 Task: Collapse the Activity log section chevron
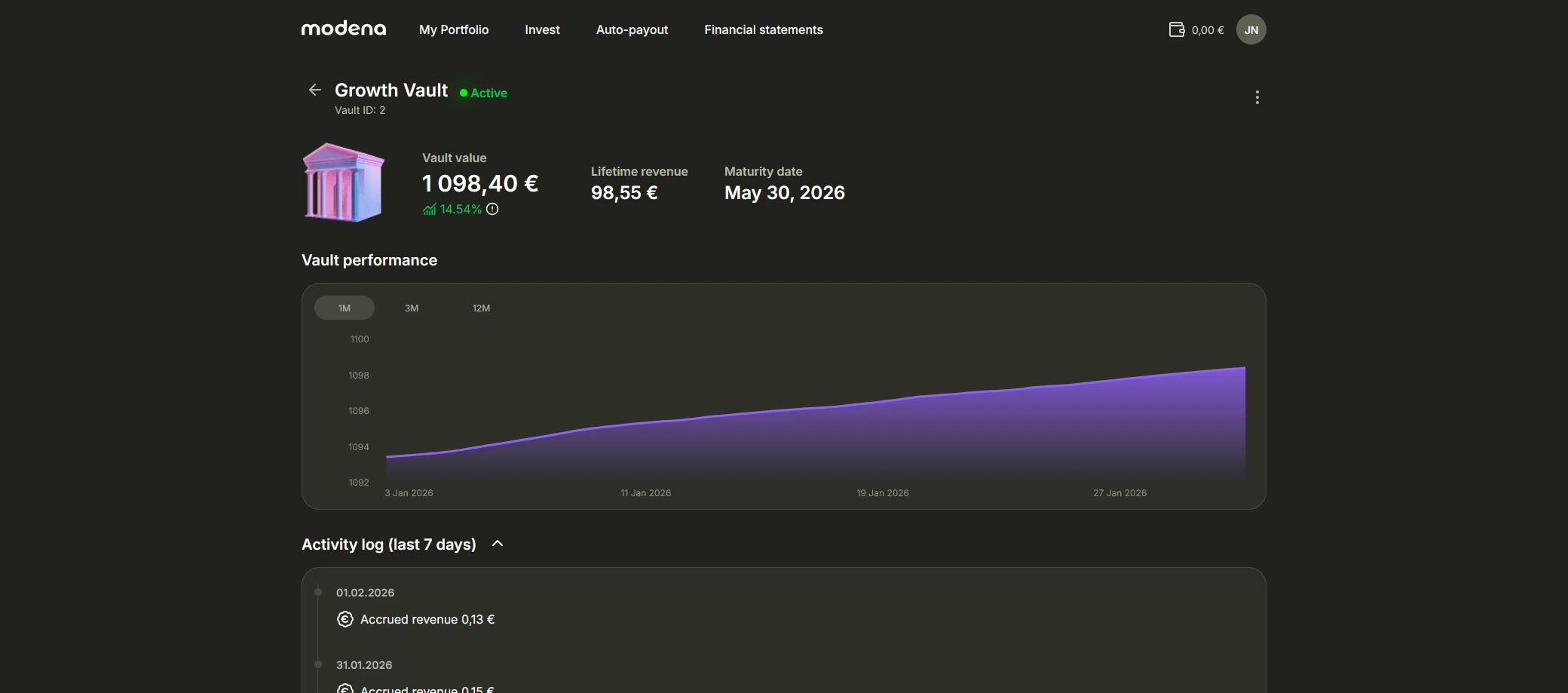[498, 544]
